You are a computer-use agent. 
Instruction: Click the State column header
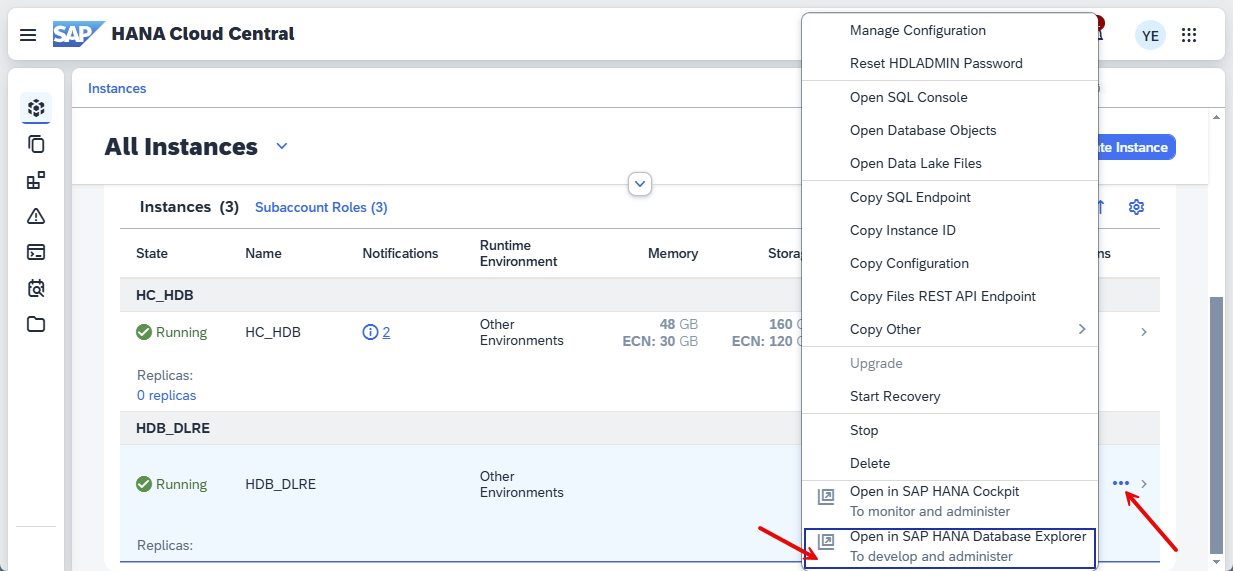coord(152,253)
